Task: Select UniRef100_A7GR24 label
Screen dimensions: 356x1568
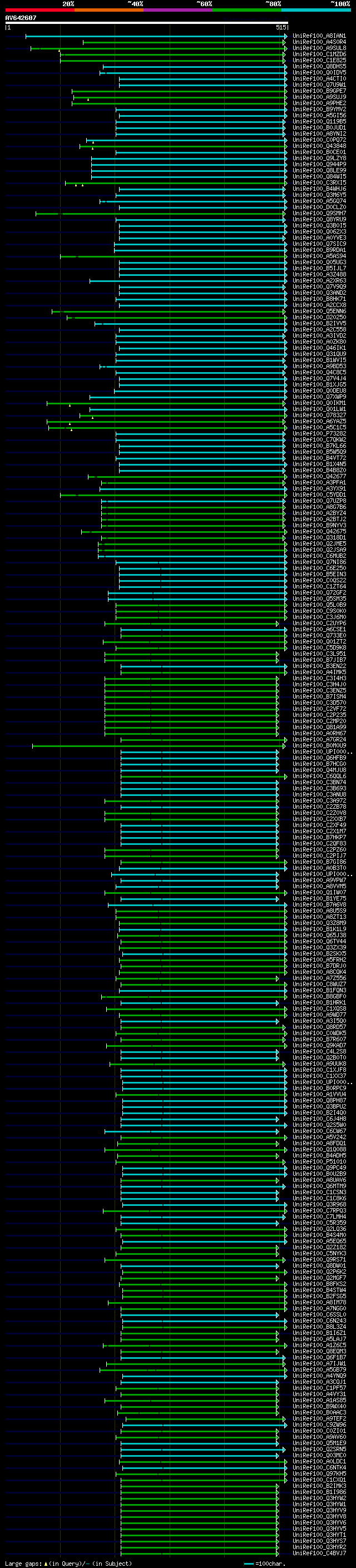Action: [319, 740]
